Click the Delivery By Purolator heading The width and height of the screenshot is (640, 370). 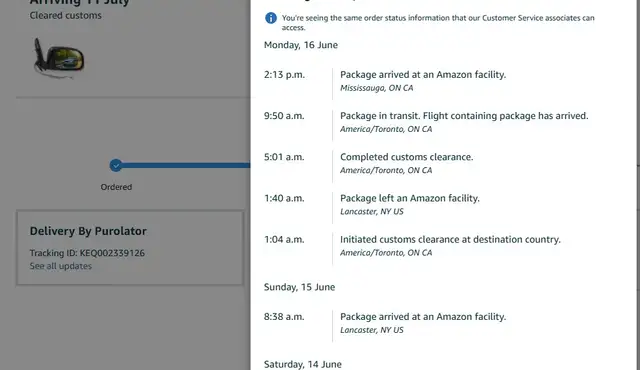88,231
